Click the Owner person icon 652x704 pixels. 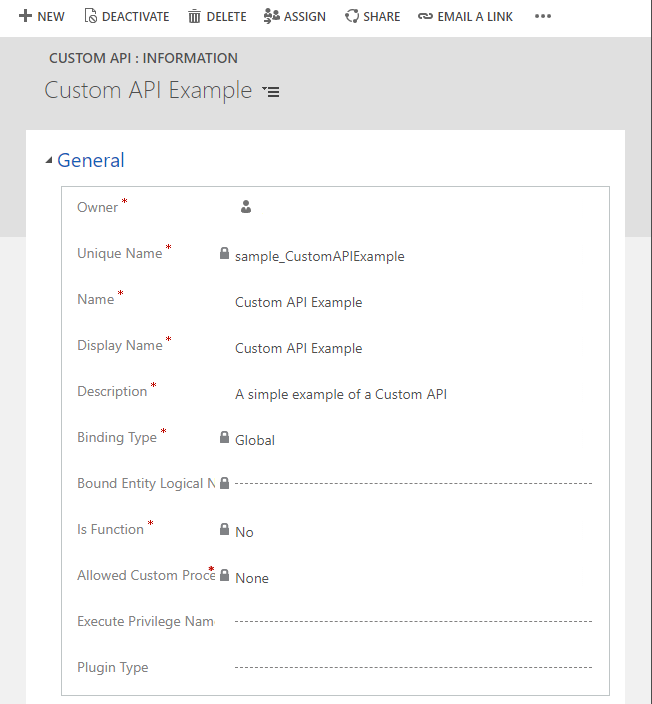[246, 207]
